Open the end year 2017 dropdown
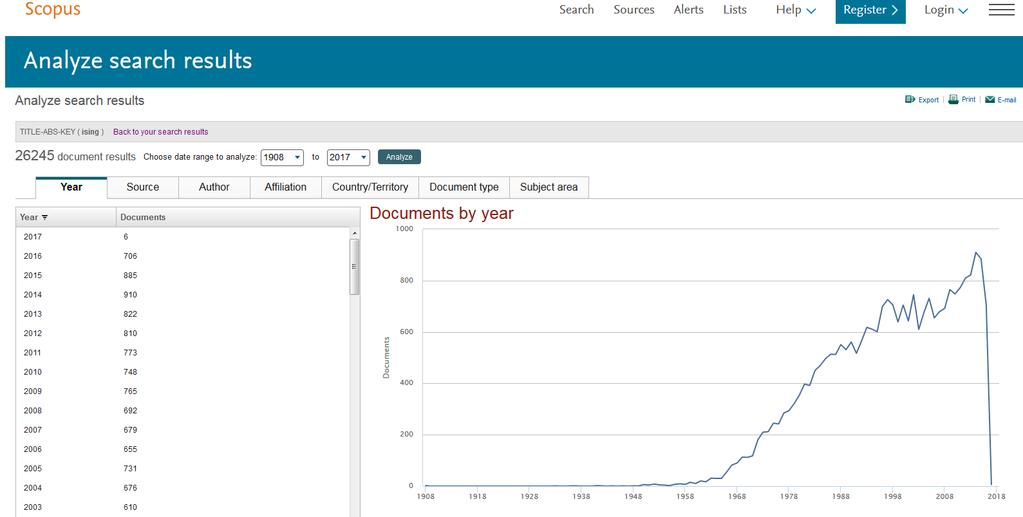 pyautogui.click(x=348, y=157)
